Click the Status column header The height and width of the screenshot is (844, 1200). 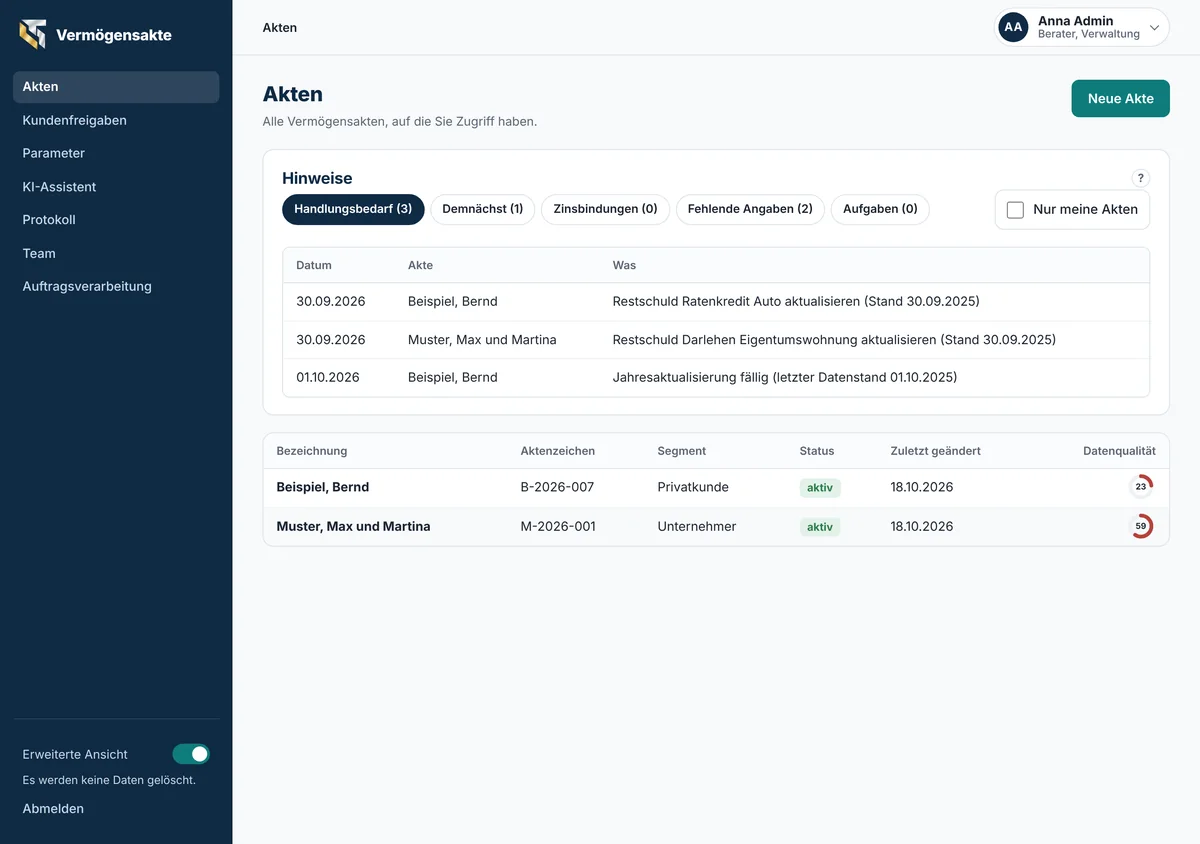coord(817,451)
